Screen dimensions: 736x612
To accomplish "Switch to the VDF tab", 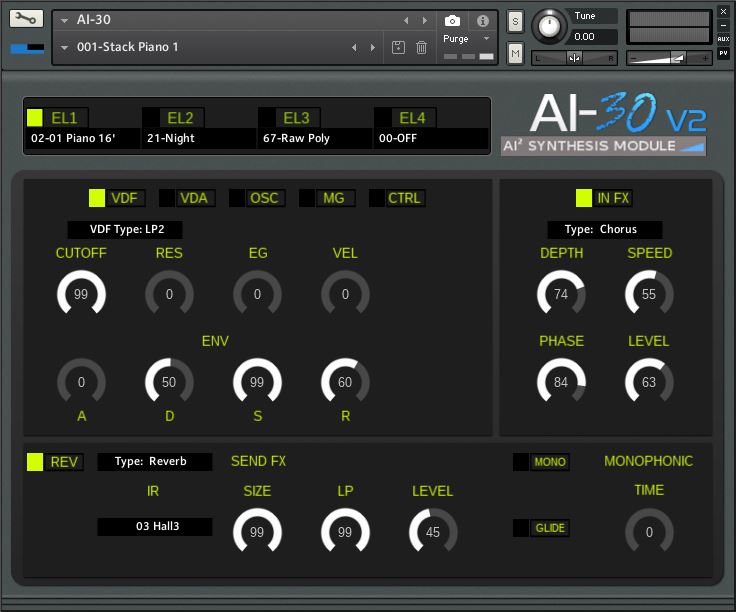I will (117, 198).
